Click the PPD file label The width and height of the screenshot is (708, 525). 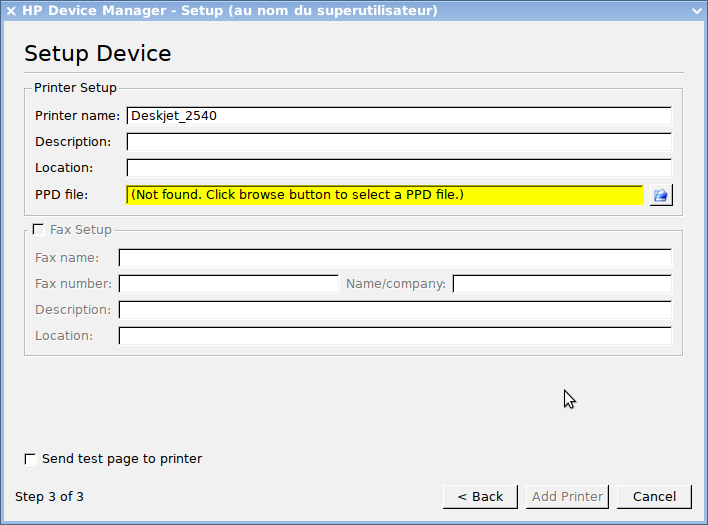pos(61,195)
